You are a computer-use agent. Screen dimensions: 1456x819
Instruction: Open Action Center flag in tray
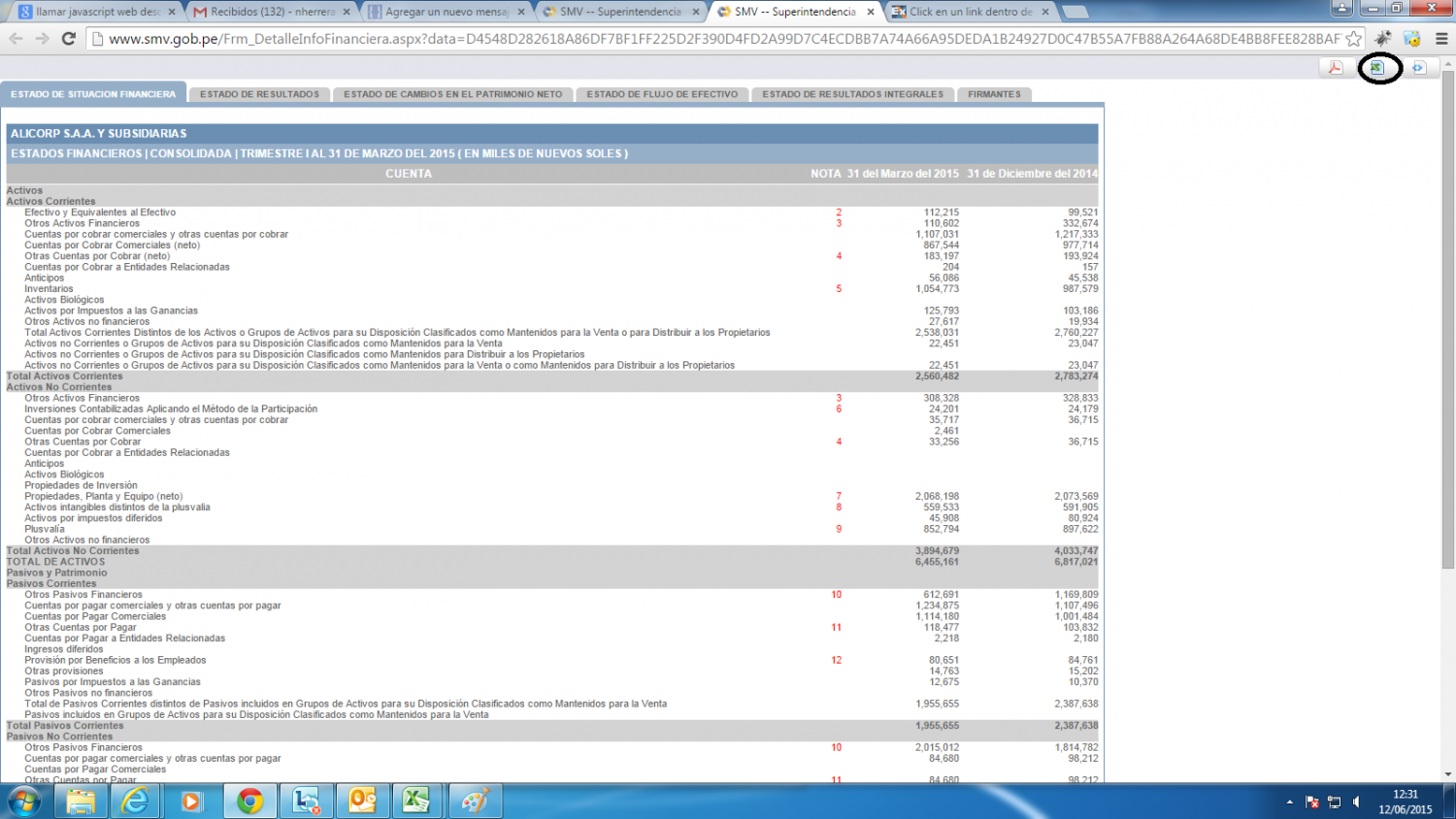point(1312,803)
